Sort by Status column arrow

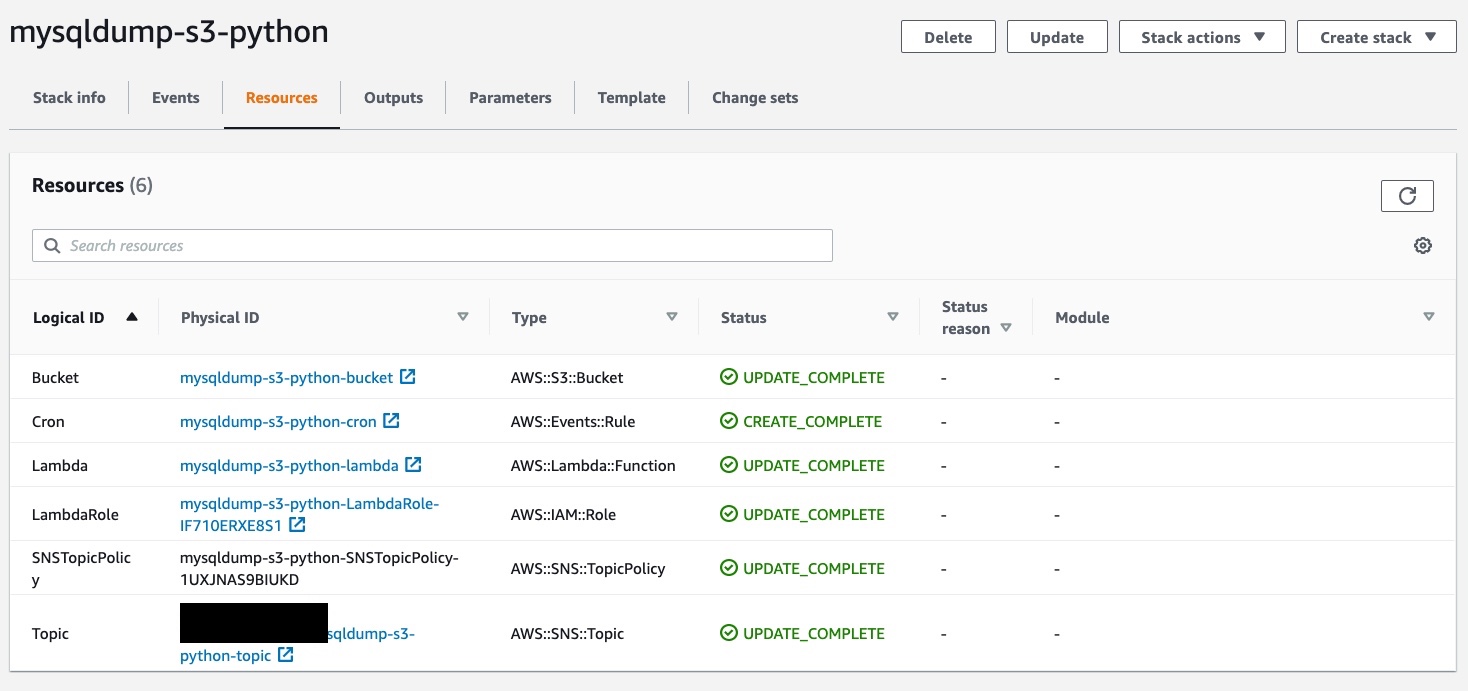[x=893, y=317]
